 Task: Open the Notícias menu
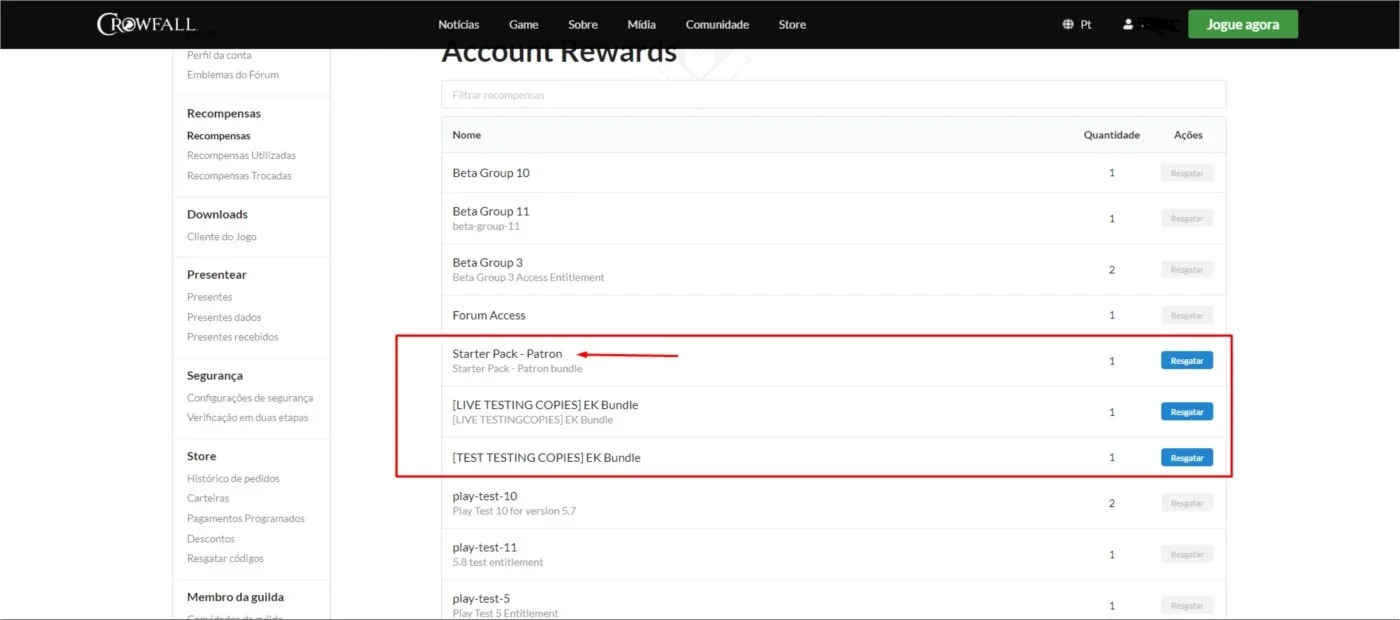[x=459, y=24]
